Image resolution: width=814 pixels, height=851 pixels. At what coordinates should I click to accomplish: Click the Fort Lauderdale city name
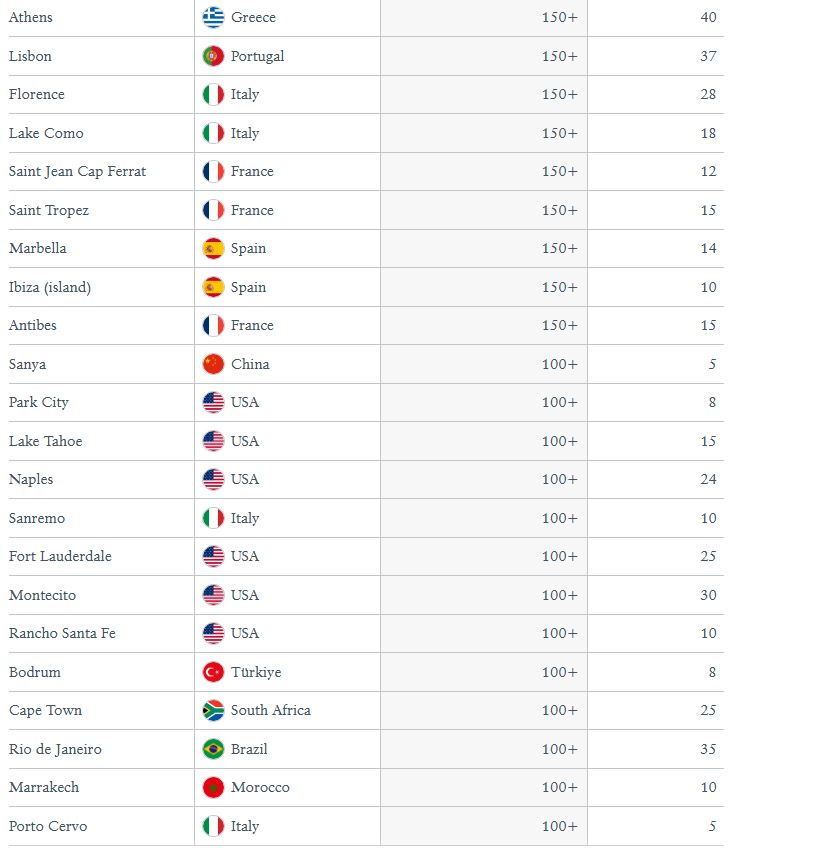coord(60,556)
